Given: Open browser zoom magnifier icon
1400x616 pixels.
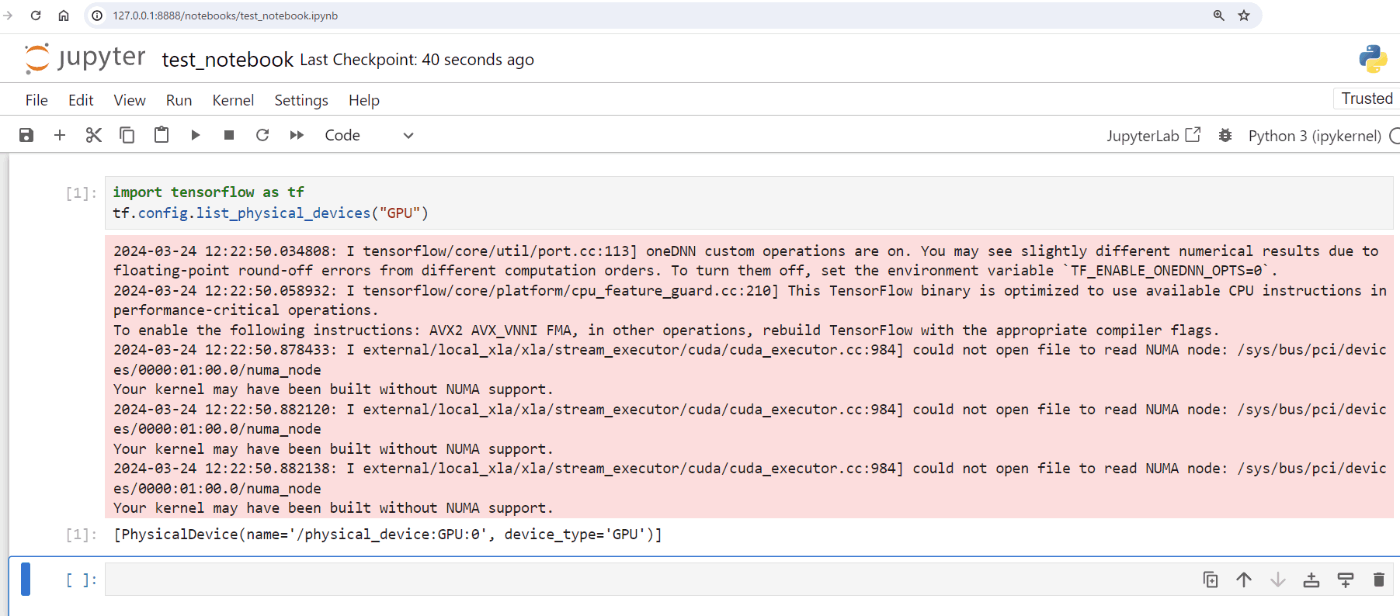Looking at the screenshot, I should point(1218,15).
